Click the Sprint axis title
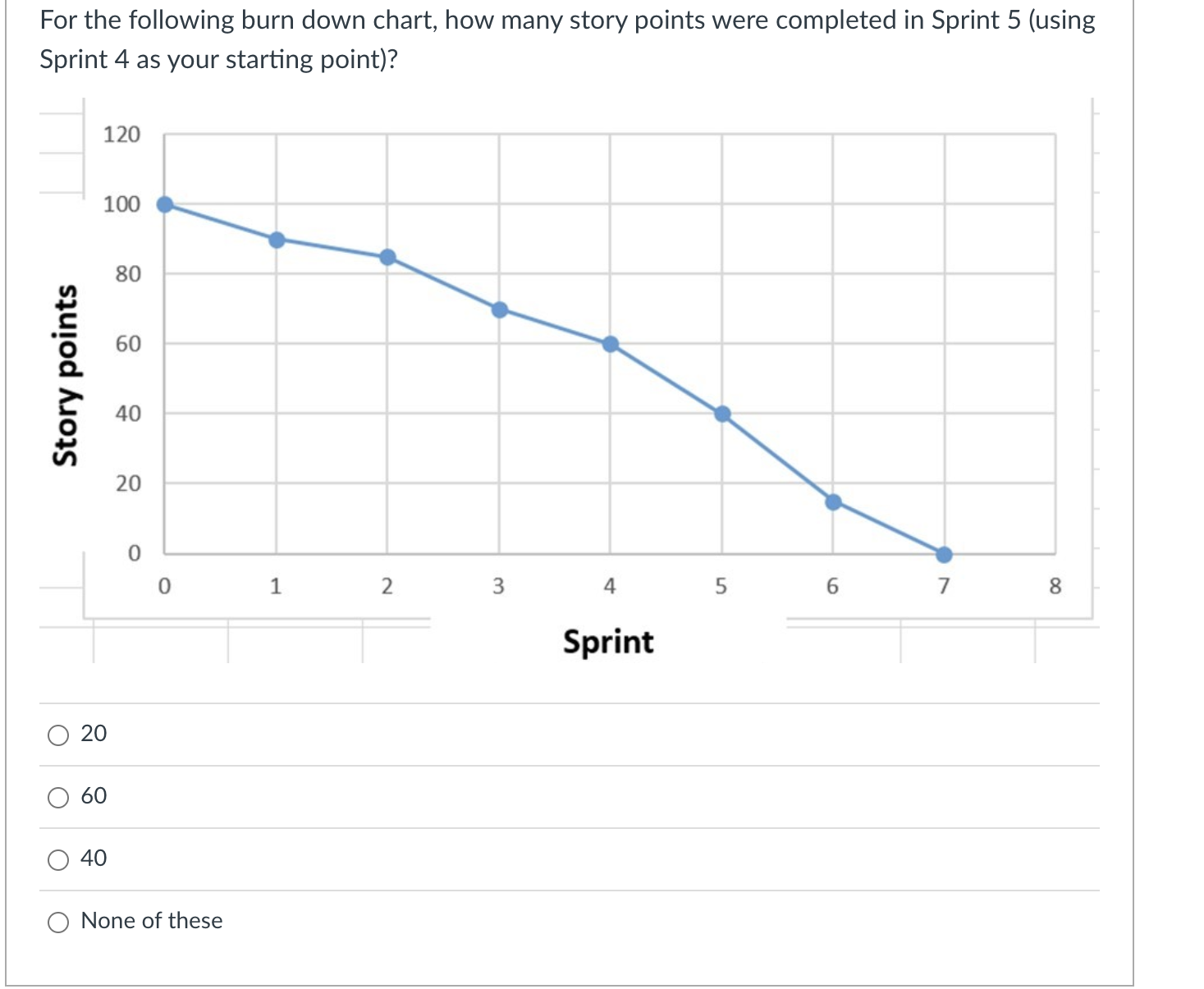 pyautogui.click(x=608, y=643)
